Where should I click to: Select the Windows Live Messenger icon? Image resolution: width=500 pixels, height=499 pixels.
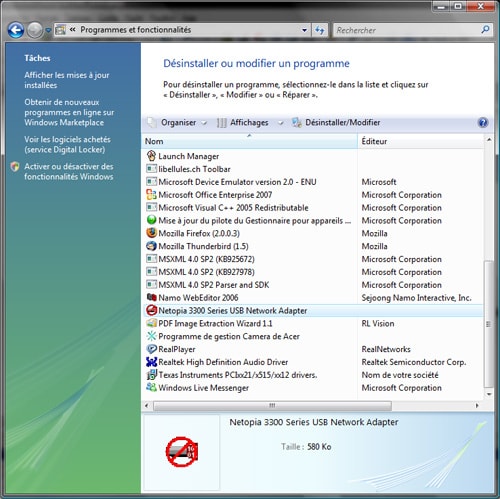(151, 387)
